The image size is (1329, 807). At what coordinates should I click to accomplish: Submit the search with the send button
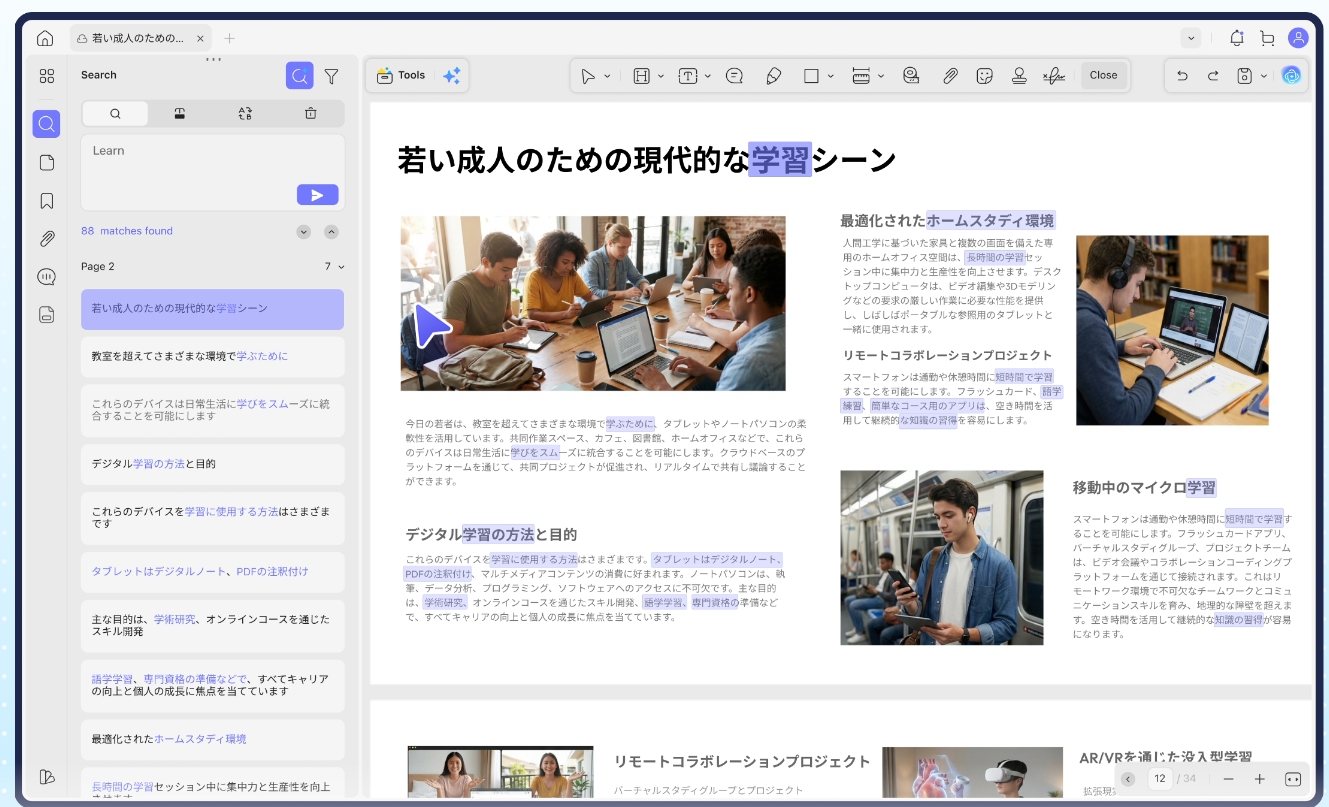(317, 195)
